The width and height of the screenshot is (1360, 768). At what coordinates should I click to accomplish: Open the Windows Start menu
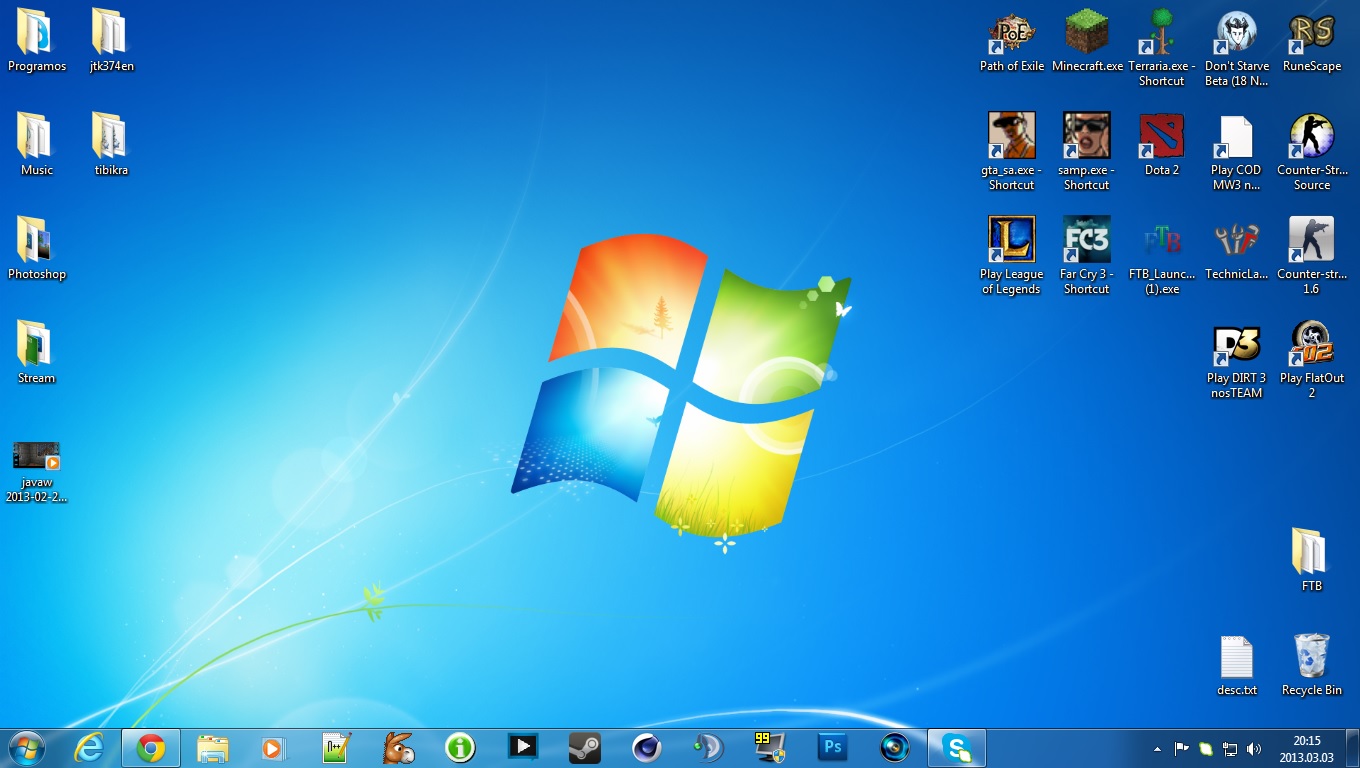click(26, 747)
